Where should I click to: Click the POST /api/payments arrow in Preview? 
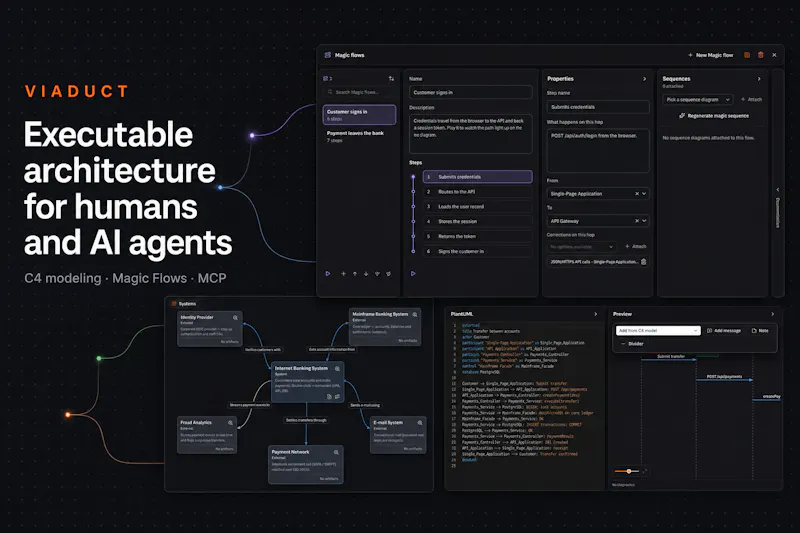(x=724, y=378)
